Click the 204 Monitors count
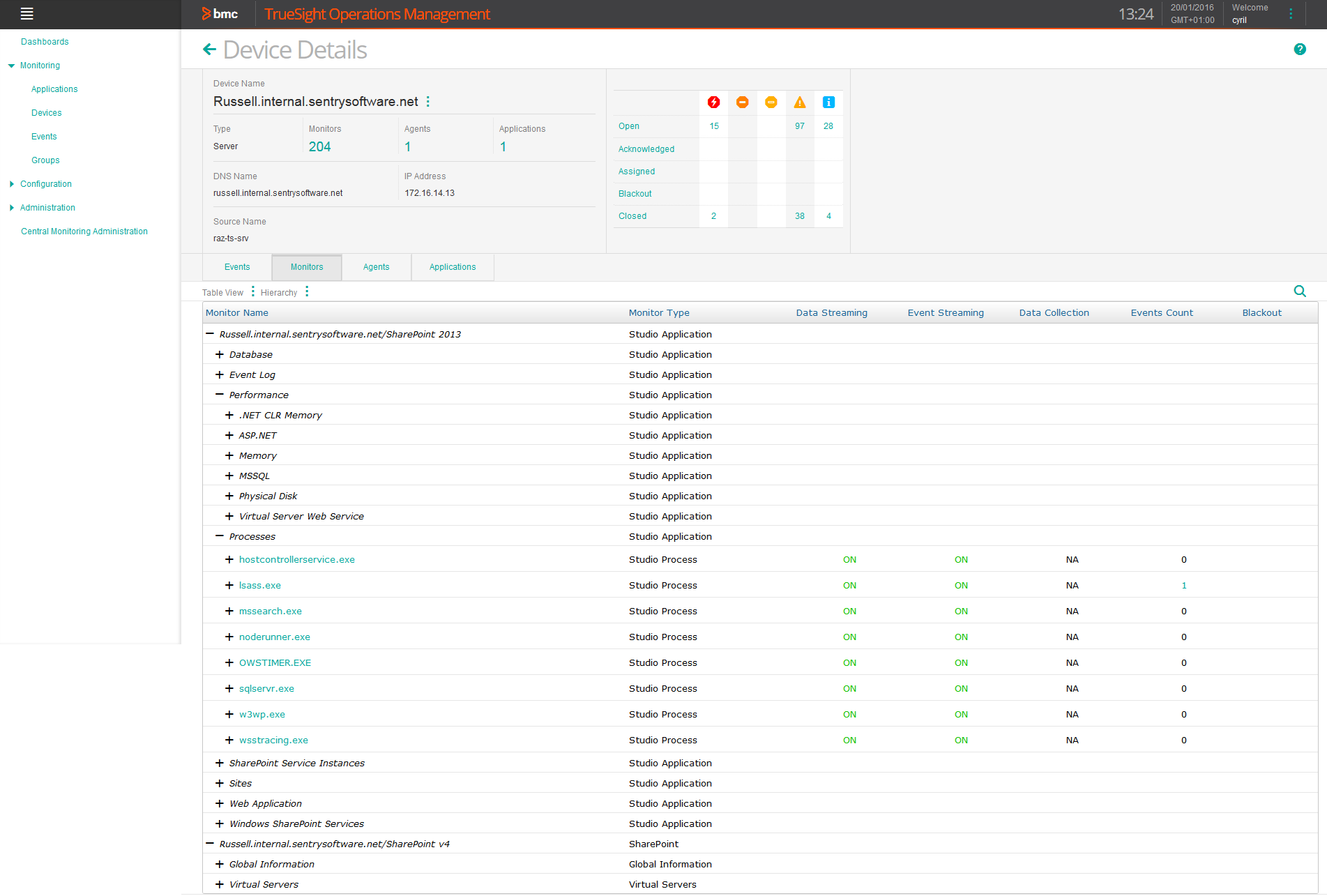Screen dimensions: 1327x896 point(319,146)
